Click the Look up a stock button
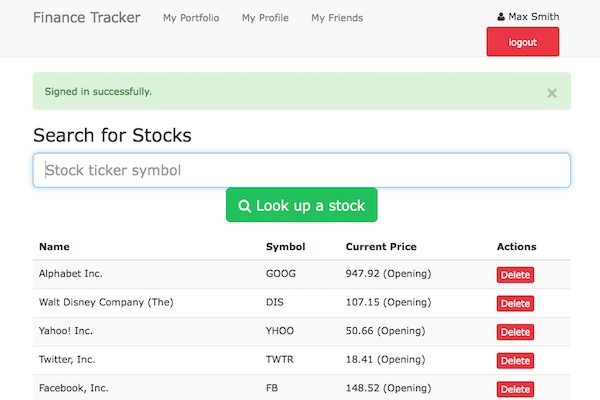Image resolution: width=600 pixels, height=400 pixels. point(301,205)
